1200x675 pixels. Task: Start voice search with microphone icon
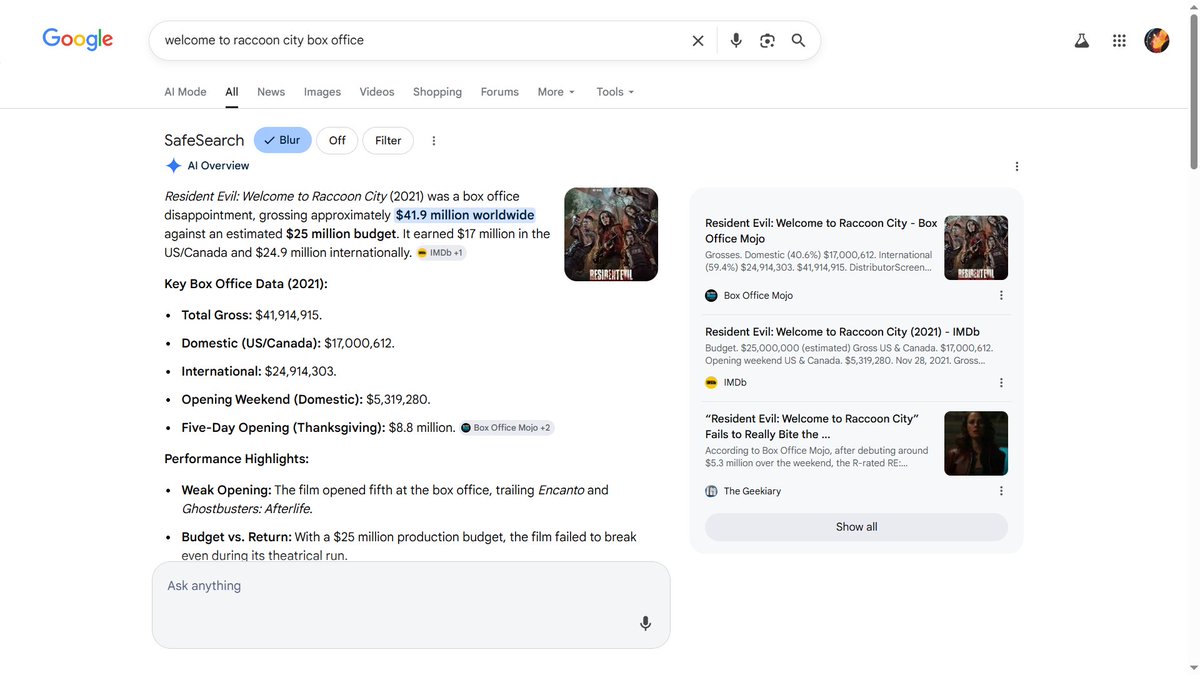736,41
